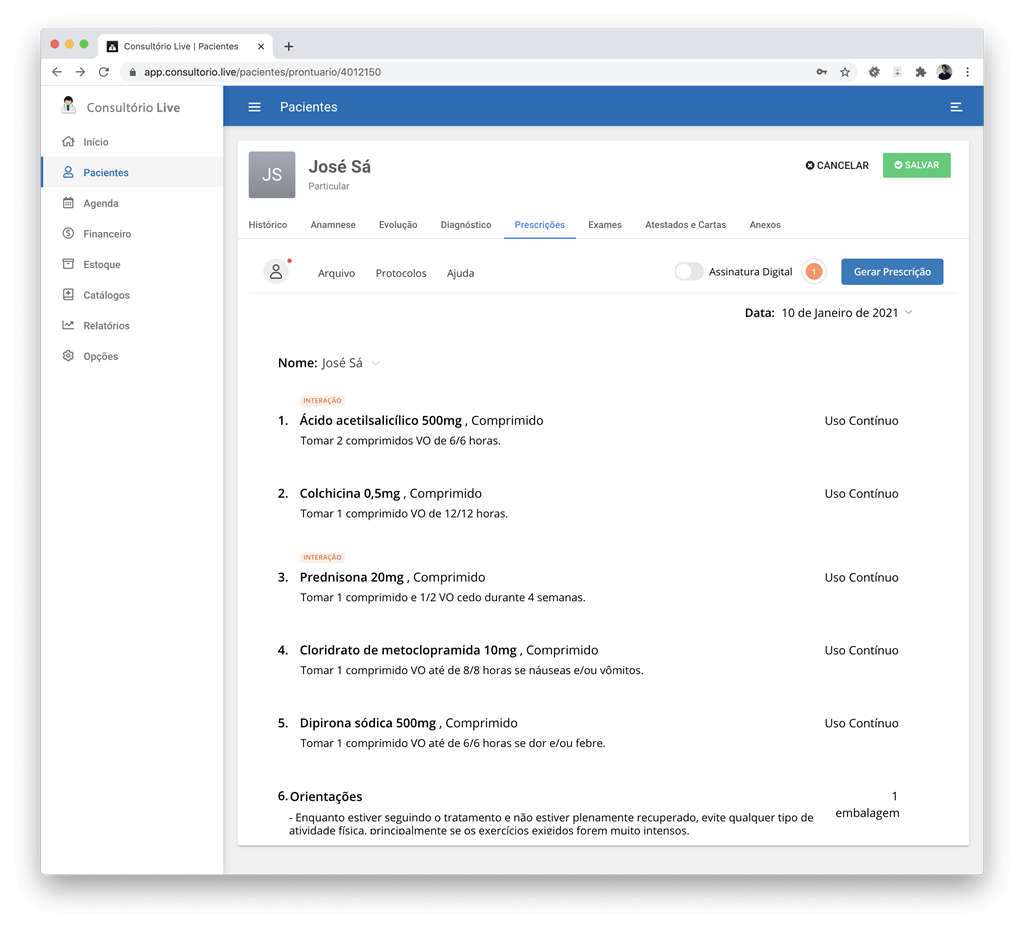The height and width of the screenshot is (928, 1024).
Task: Click the Opções gear icon
Action: pyautogui.click(x=68, y=356)
